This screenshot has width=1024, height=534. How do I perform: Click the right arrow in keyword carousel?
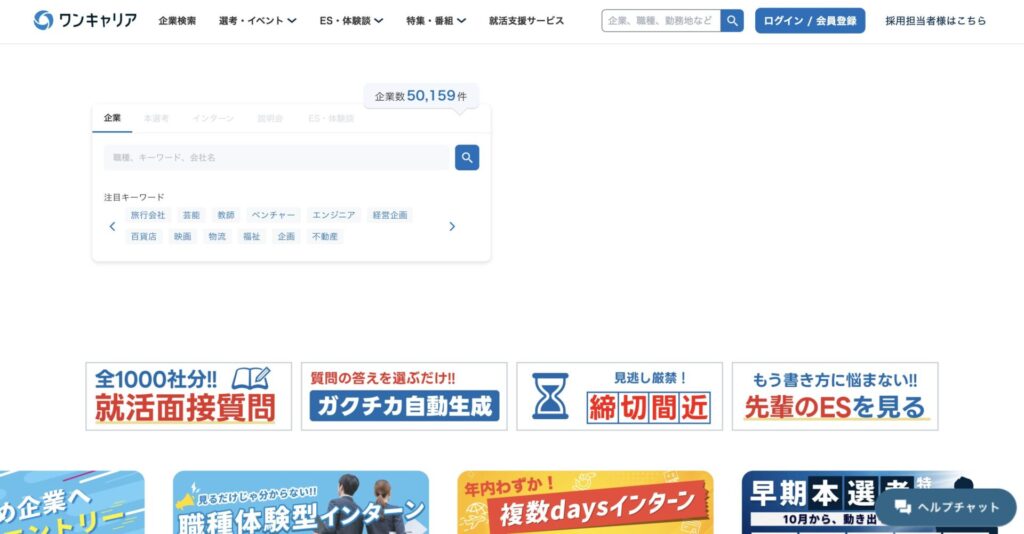452,226
